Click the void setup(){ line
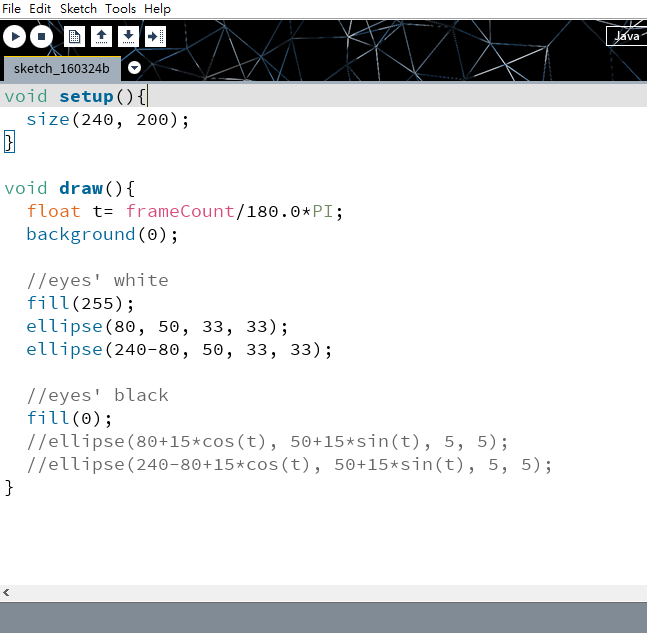The width and height of the screenshot is (647, 633). point(75,97)
